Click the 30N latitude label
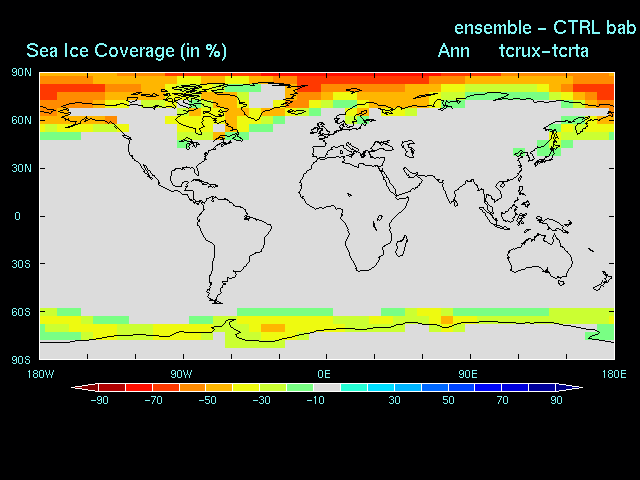The image size is (640, 480). (x=21, y=168)
